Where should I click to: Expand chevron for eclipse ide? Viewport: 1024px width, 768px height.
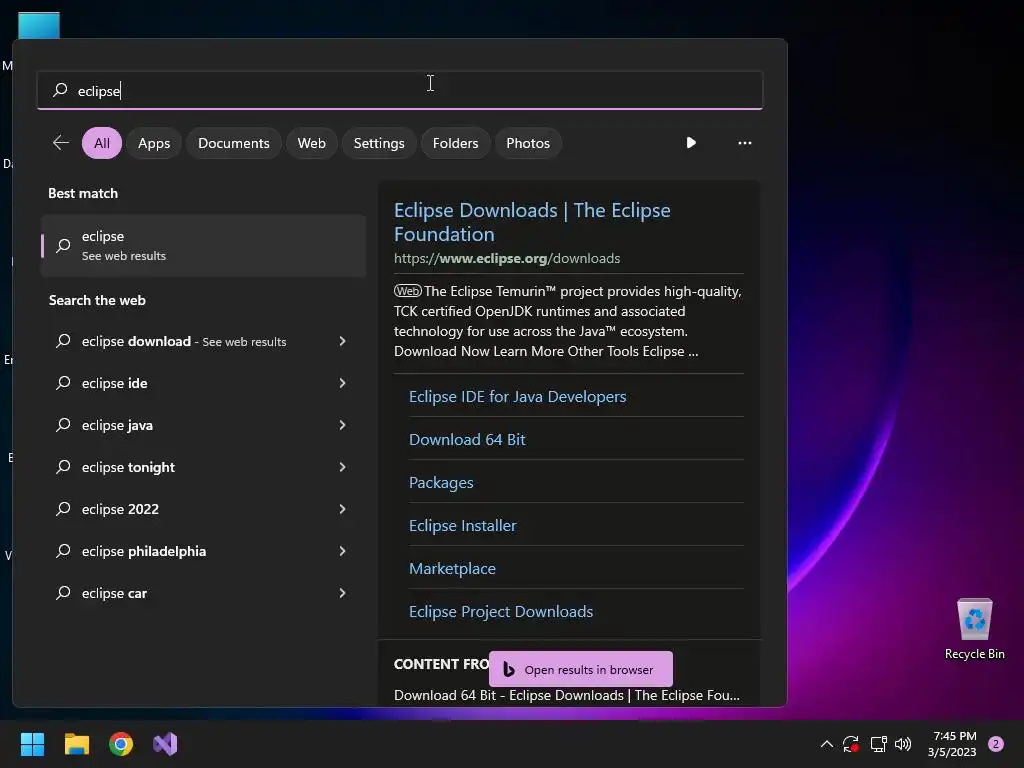point(342,383)
